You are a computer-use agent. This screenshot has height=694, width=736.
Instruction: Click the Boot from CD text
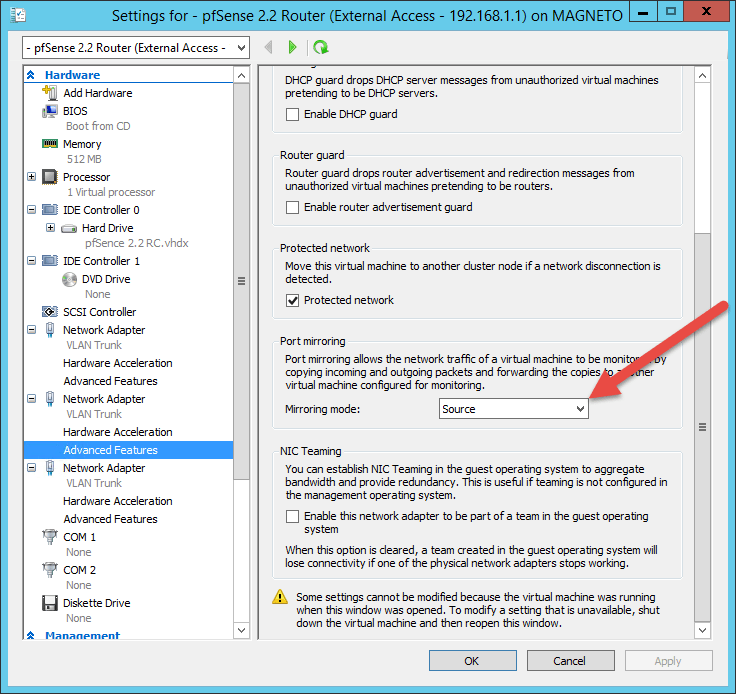click(98, 126)
